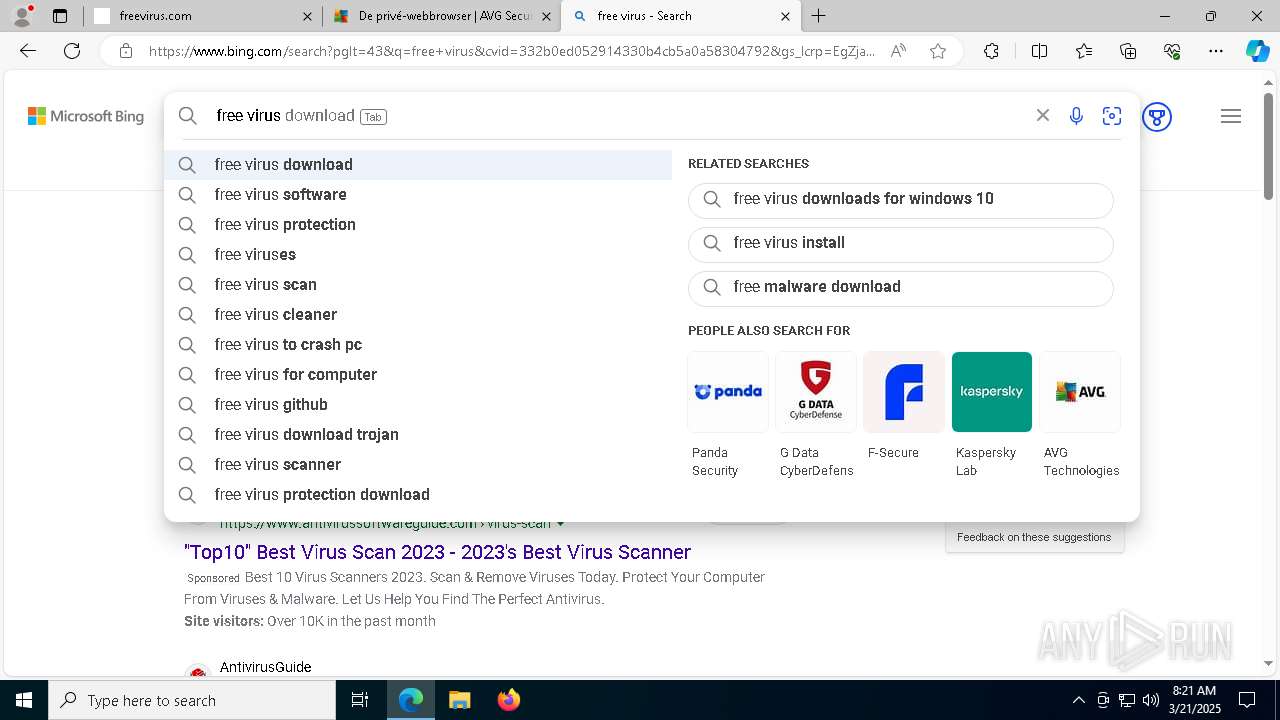Search using an image (visual search)
This screenshot has height=720, width=1280.
point(1112,116)
